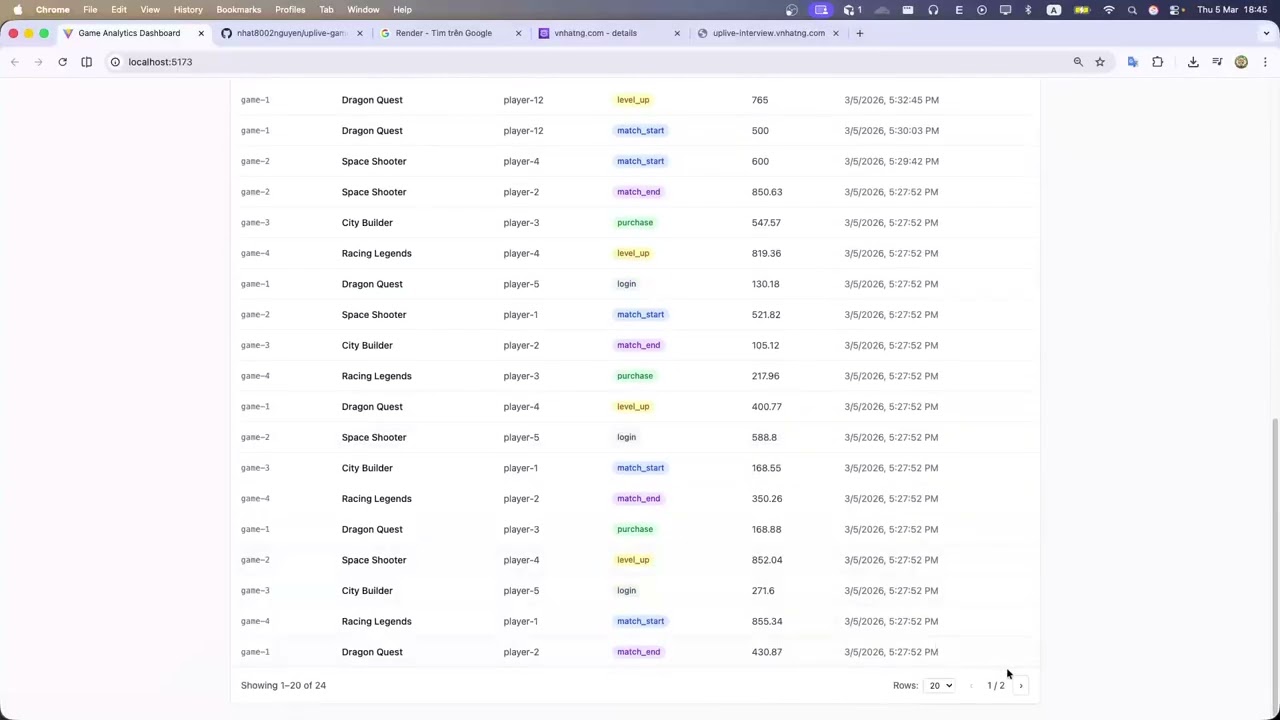The width and height of the screenshot is (1280, 720).
Task: Click the timestamp 3/5/2026, 5:29:42 PM
Action: [891, 162]
